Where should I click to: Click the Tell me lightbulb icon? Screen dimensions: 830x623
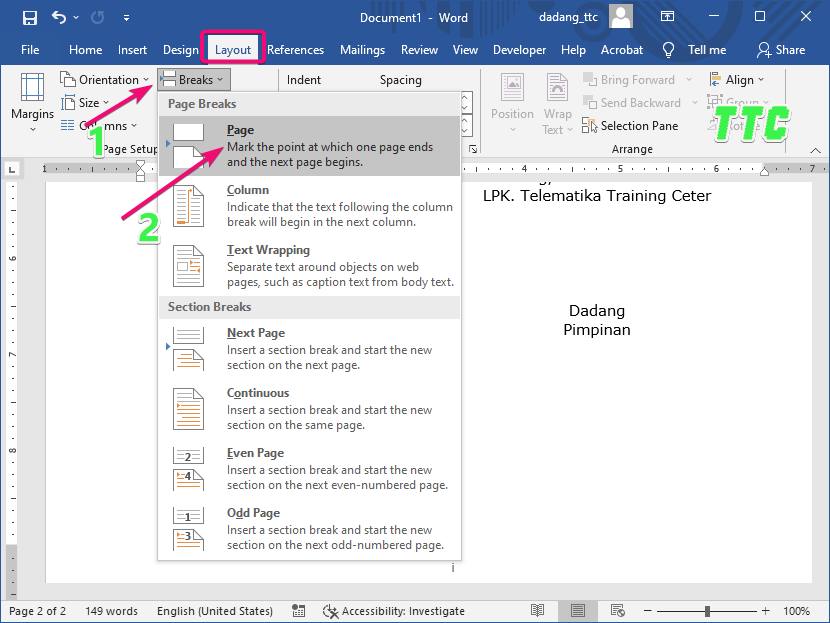(x=669, y=50)
